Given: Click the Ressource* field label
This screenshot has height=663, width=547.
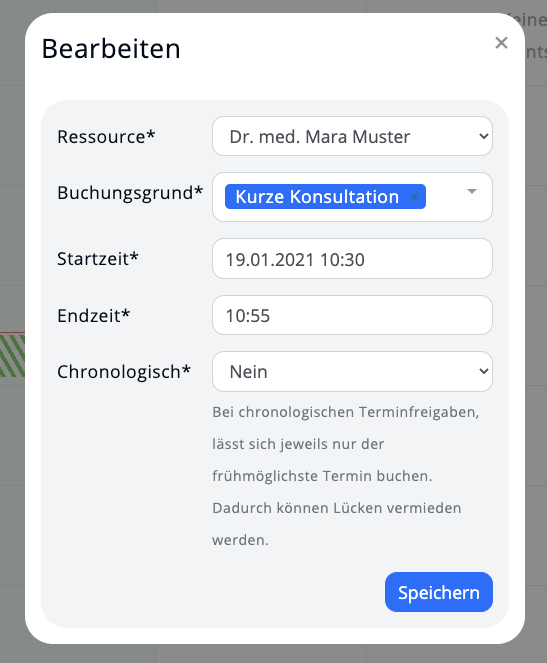Looking at the screenshot, I should (x=106, y=137).
